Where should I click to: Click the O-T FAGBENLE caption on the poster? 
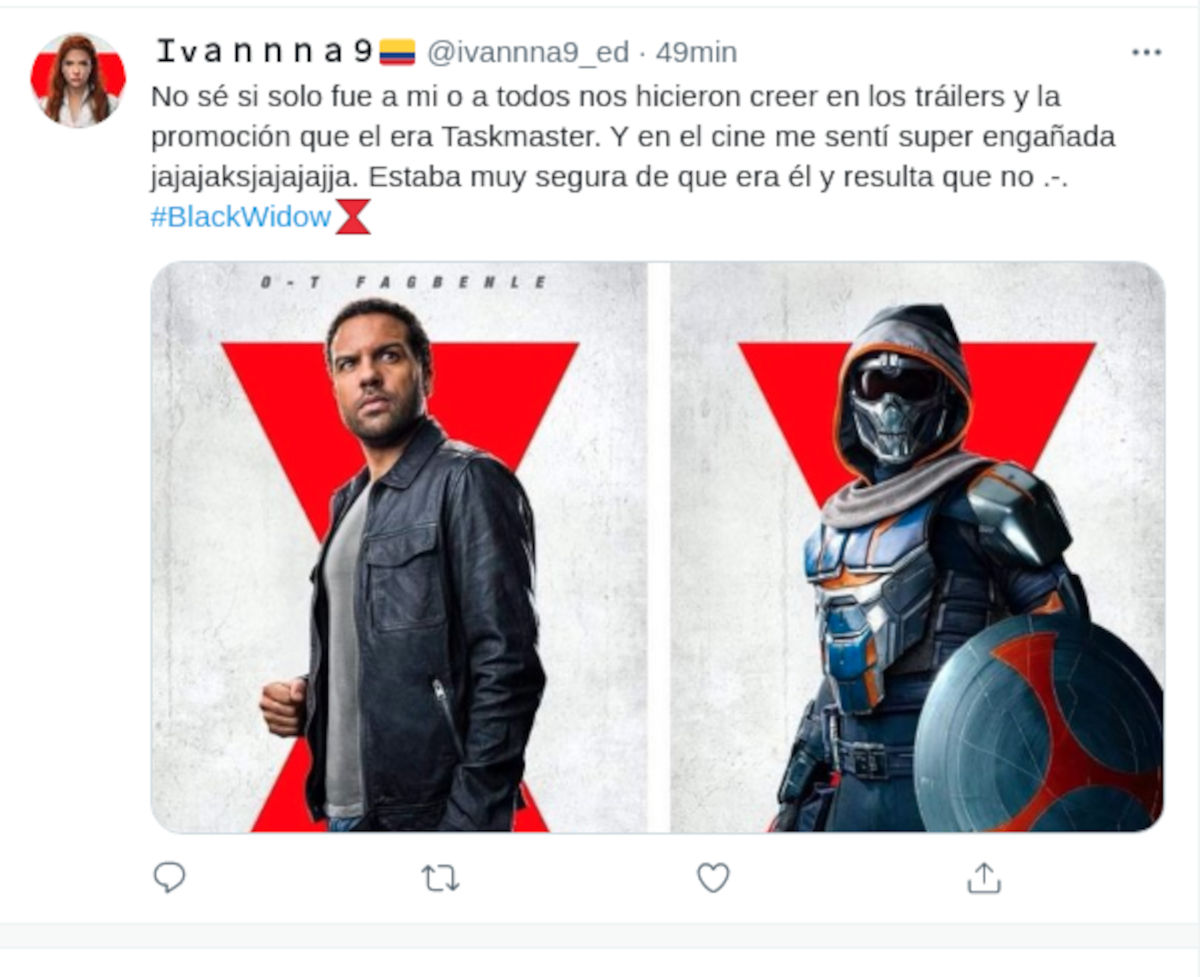pos(404,283)
